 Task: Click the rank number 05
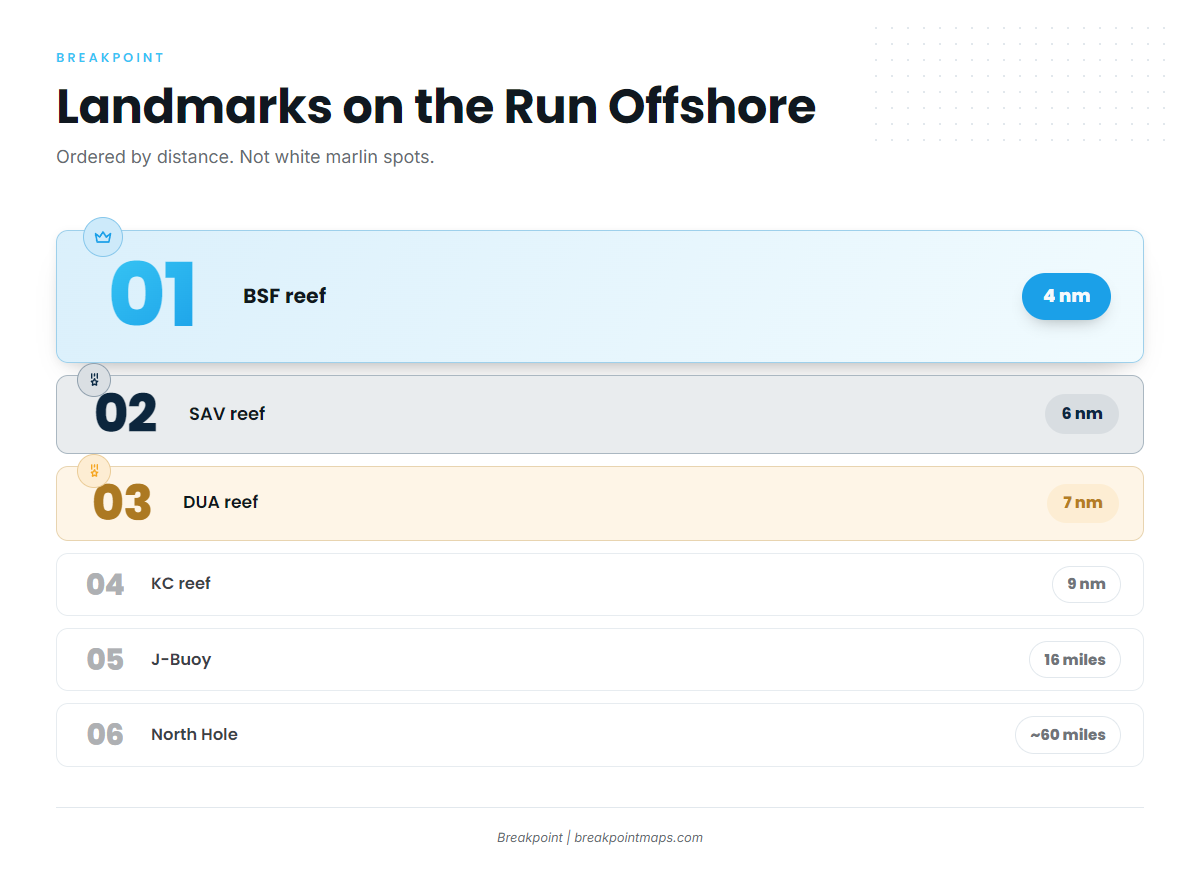click(105, 660)
